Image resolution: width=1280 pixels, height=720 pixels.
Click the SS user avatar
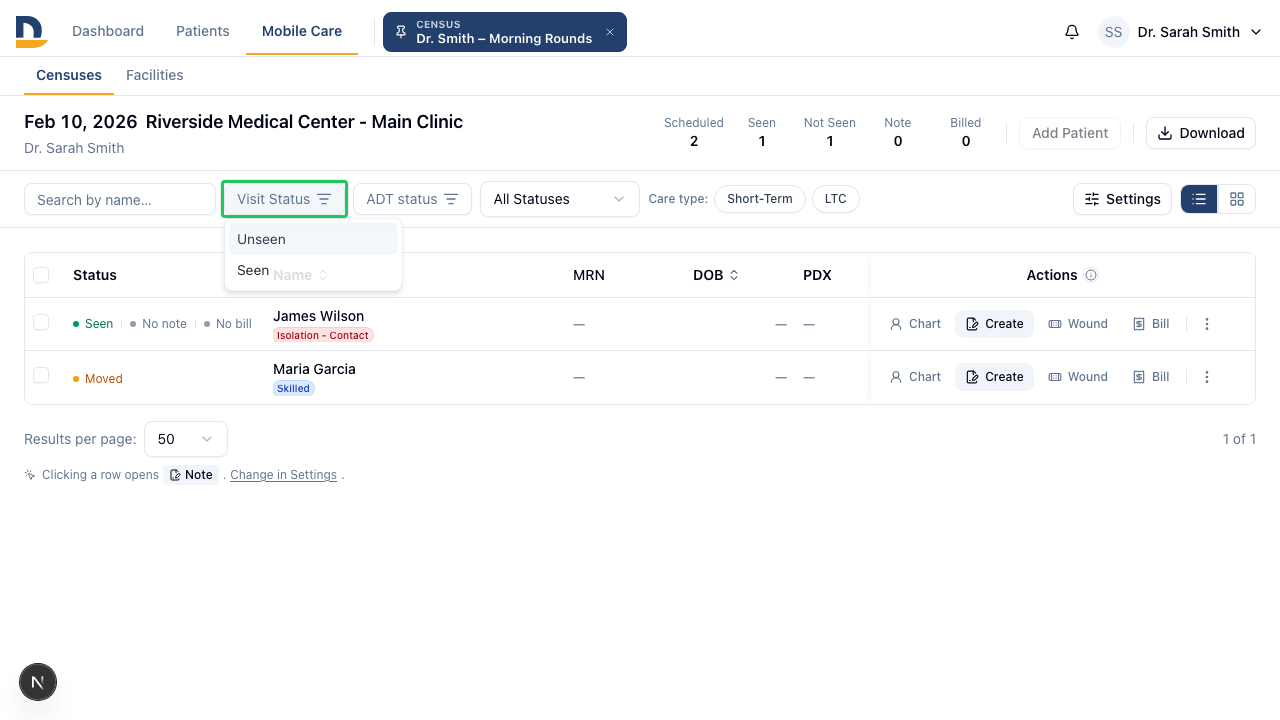tap(1114, 32)
